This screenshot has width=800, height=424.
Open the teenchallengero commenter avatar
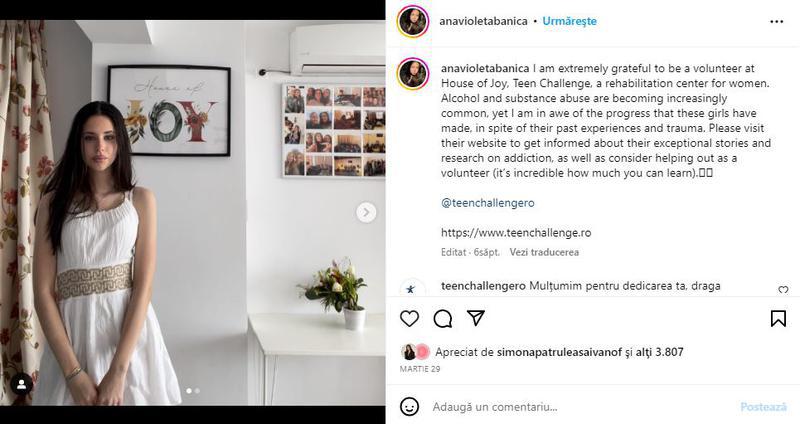(x=411, y=288)
